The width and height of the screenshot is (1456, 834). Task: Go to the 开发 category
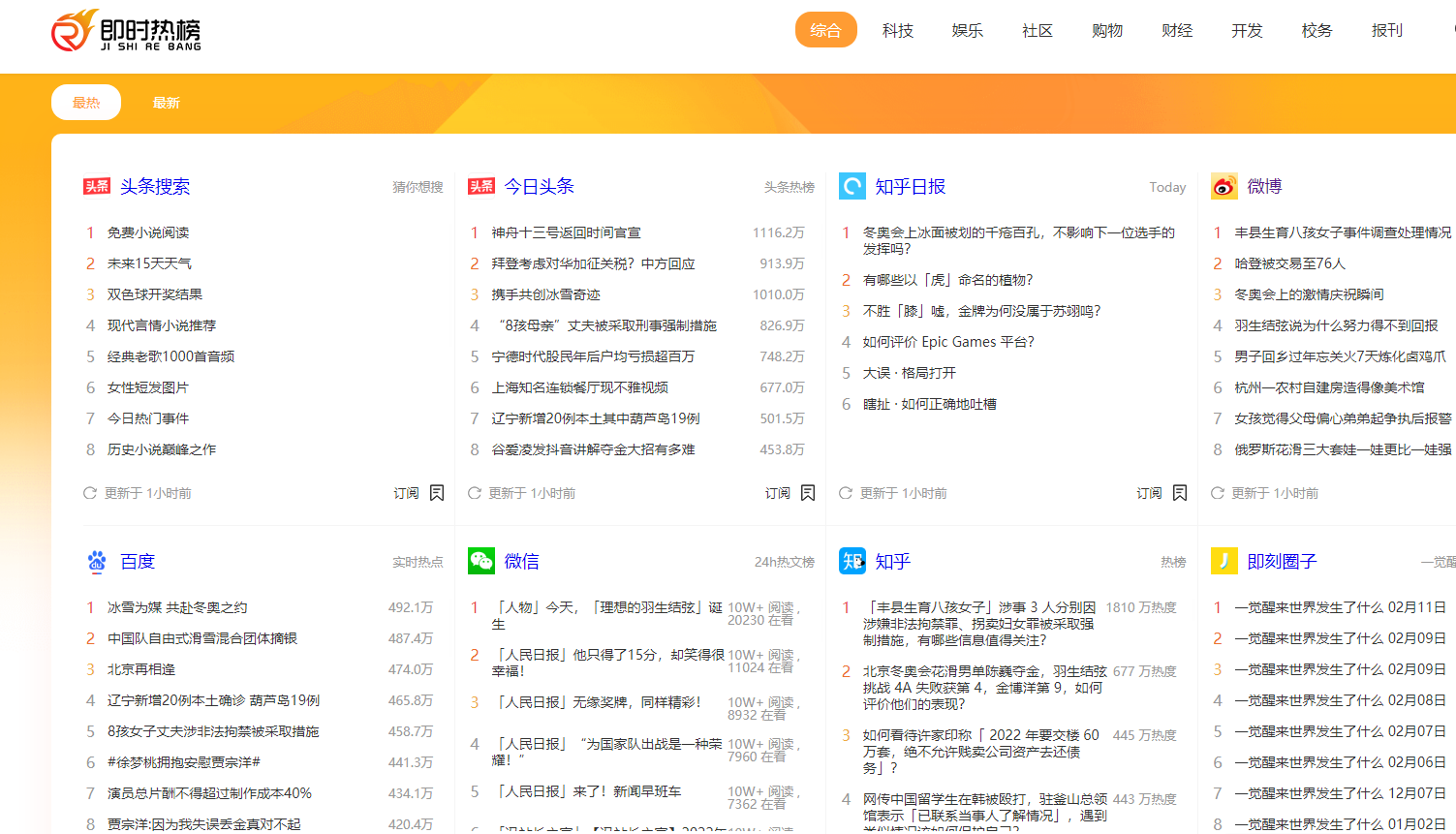[1247, 30]
